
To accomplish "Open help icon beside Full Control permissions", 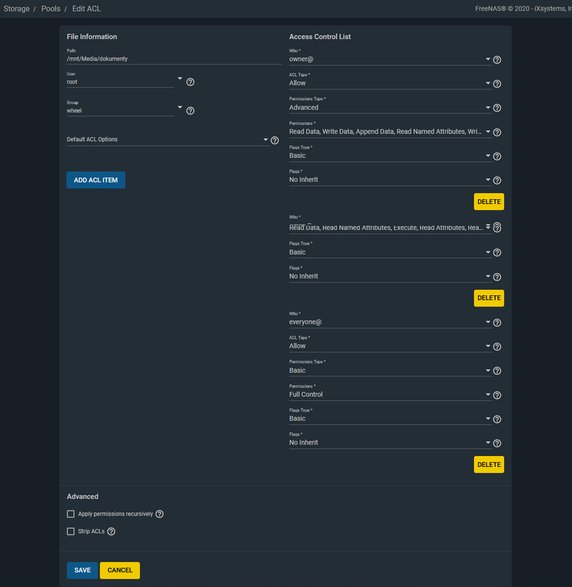I will click(497, 395).
